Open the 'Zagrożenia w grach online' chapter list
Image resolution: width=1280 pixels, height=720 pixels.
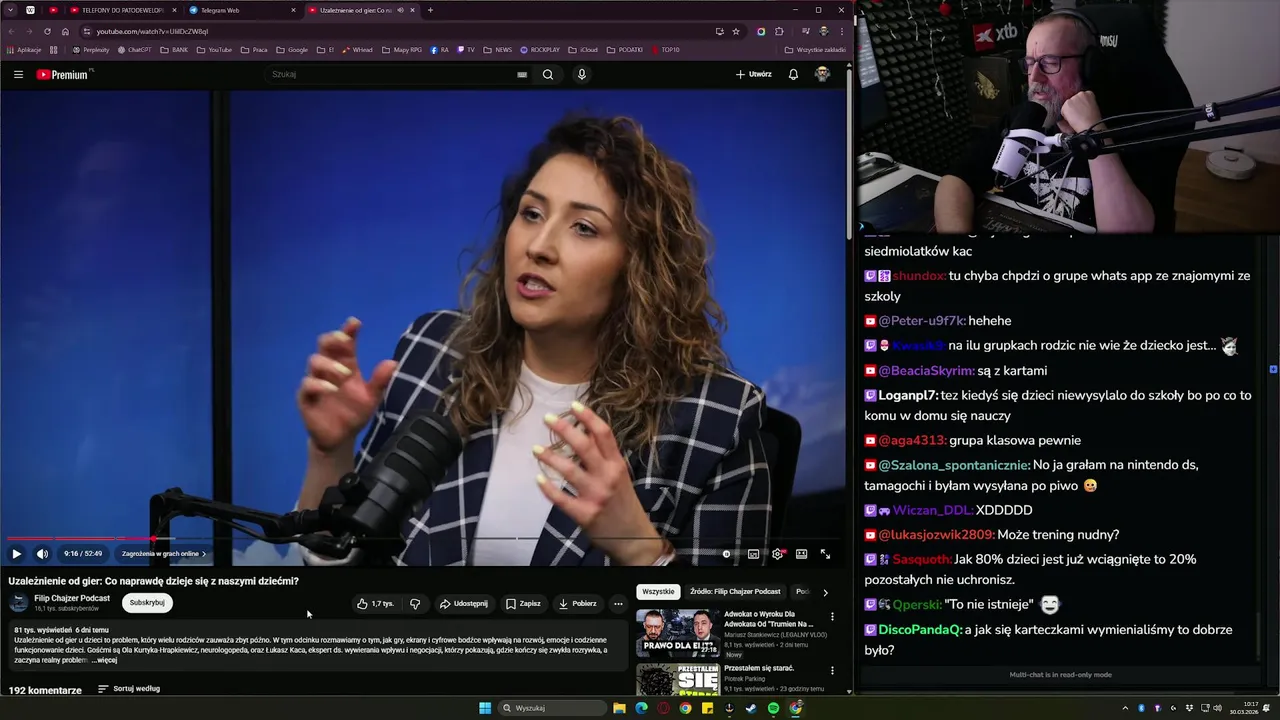point(164,553)
